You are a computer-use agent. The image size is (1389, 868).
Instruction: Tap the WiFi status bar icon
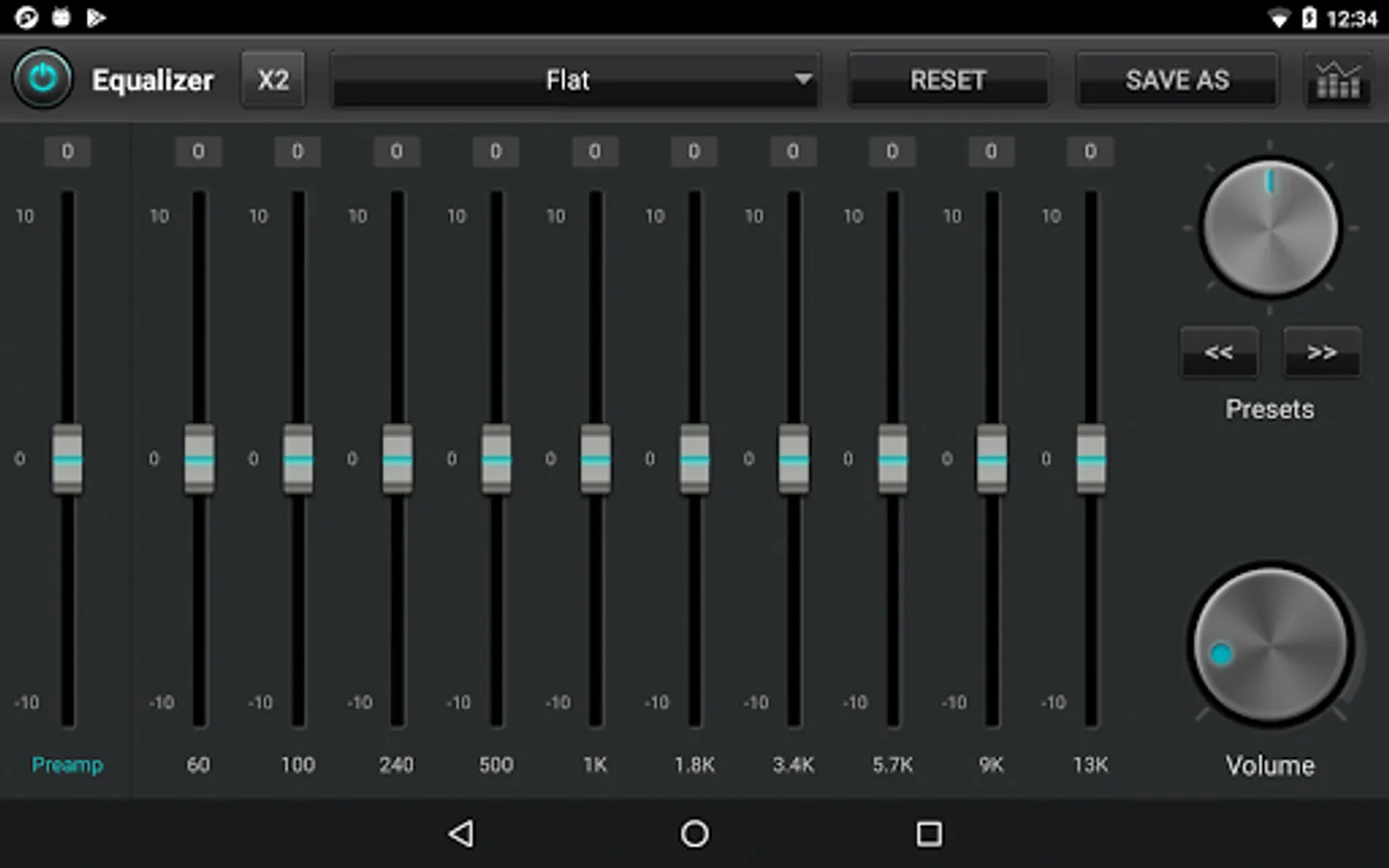(x=1279, y=18)
